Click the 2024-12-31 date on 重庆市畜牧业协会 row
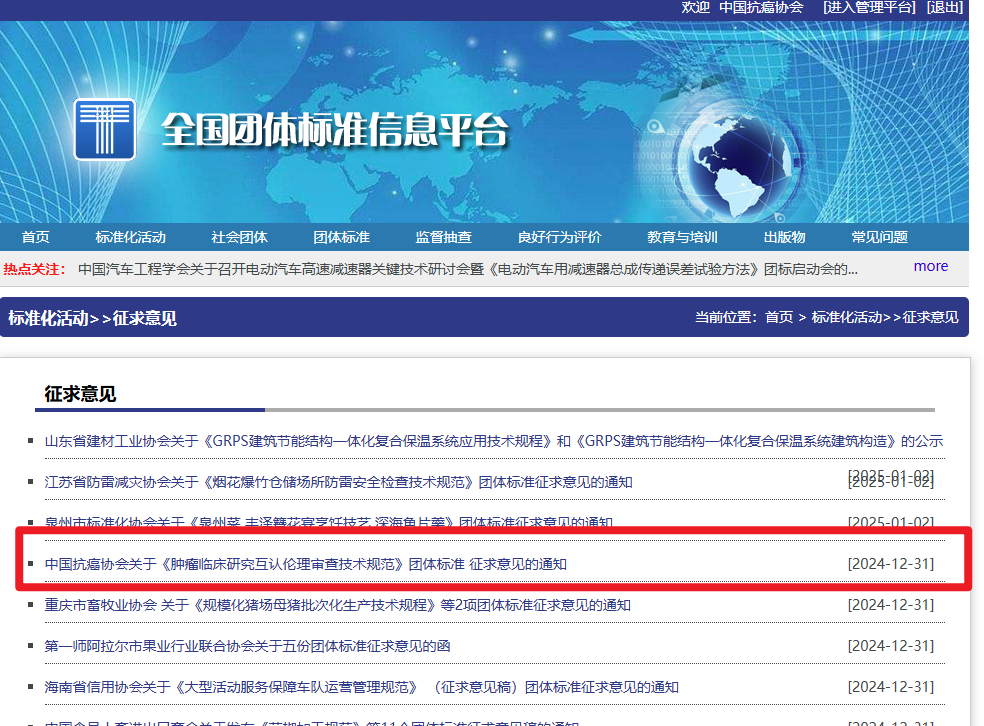 point(890,605)
